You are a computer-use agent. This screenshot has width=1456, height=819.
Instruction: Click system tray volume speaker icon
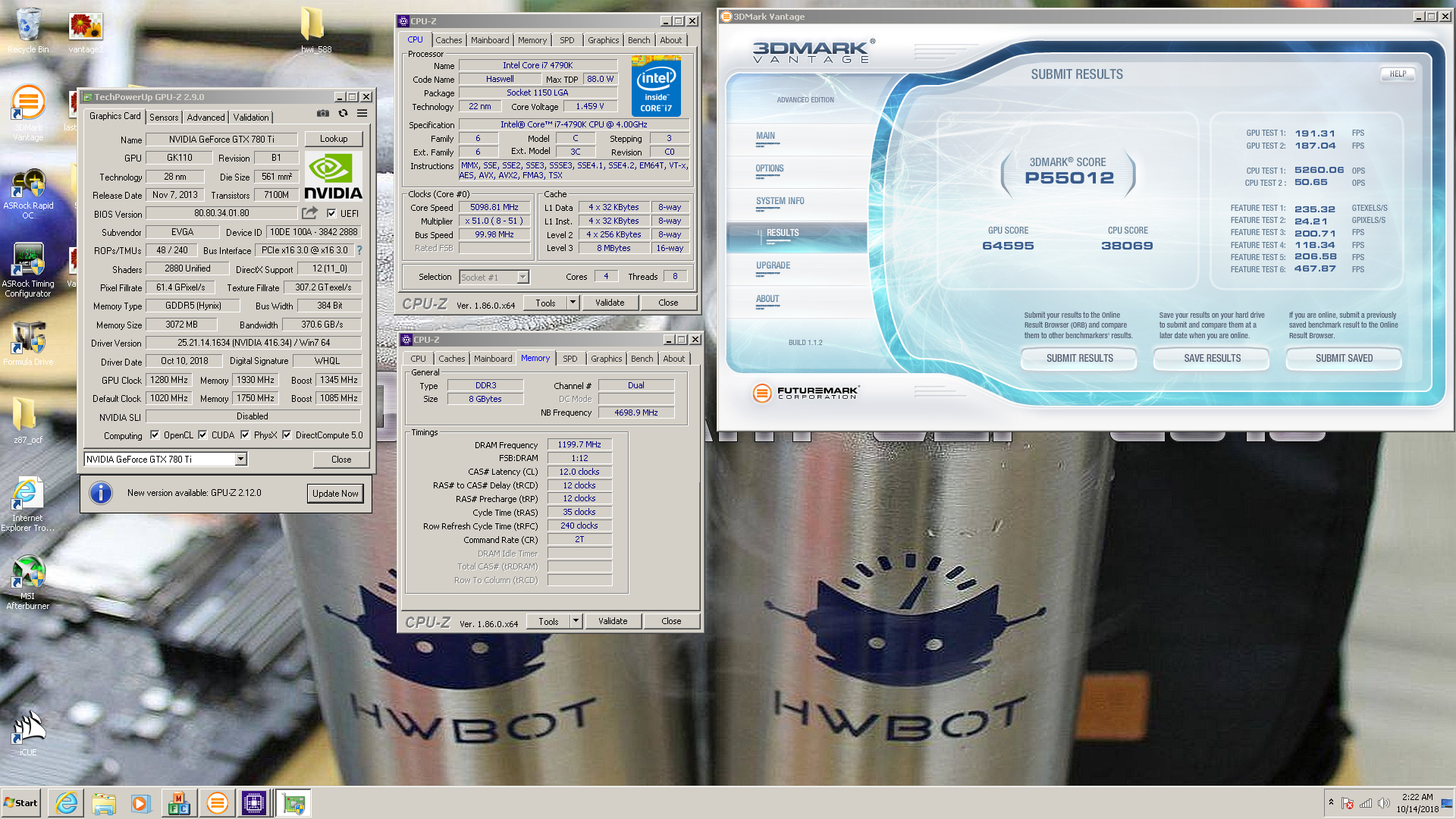[x=1383, y=803]
